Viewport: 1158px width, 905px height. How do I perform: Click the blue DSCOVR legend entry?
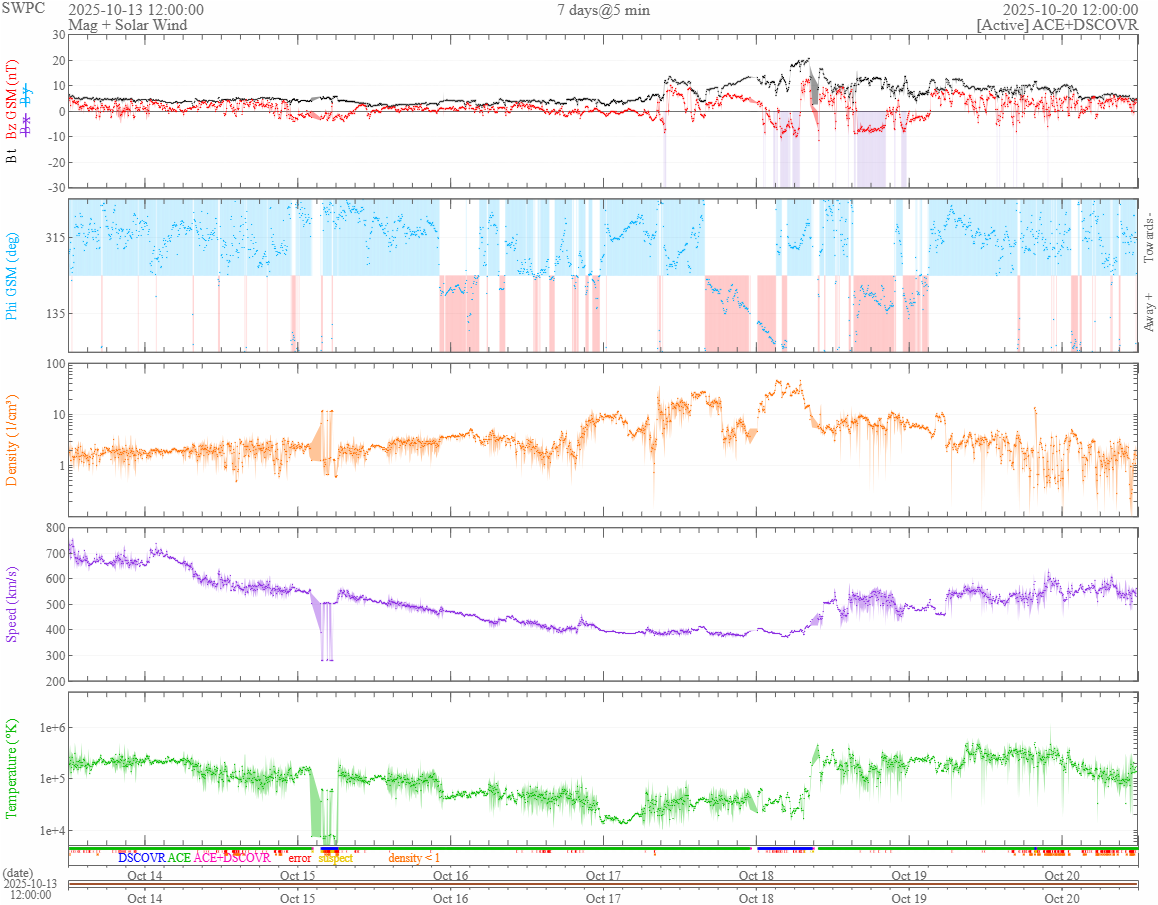142,858
